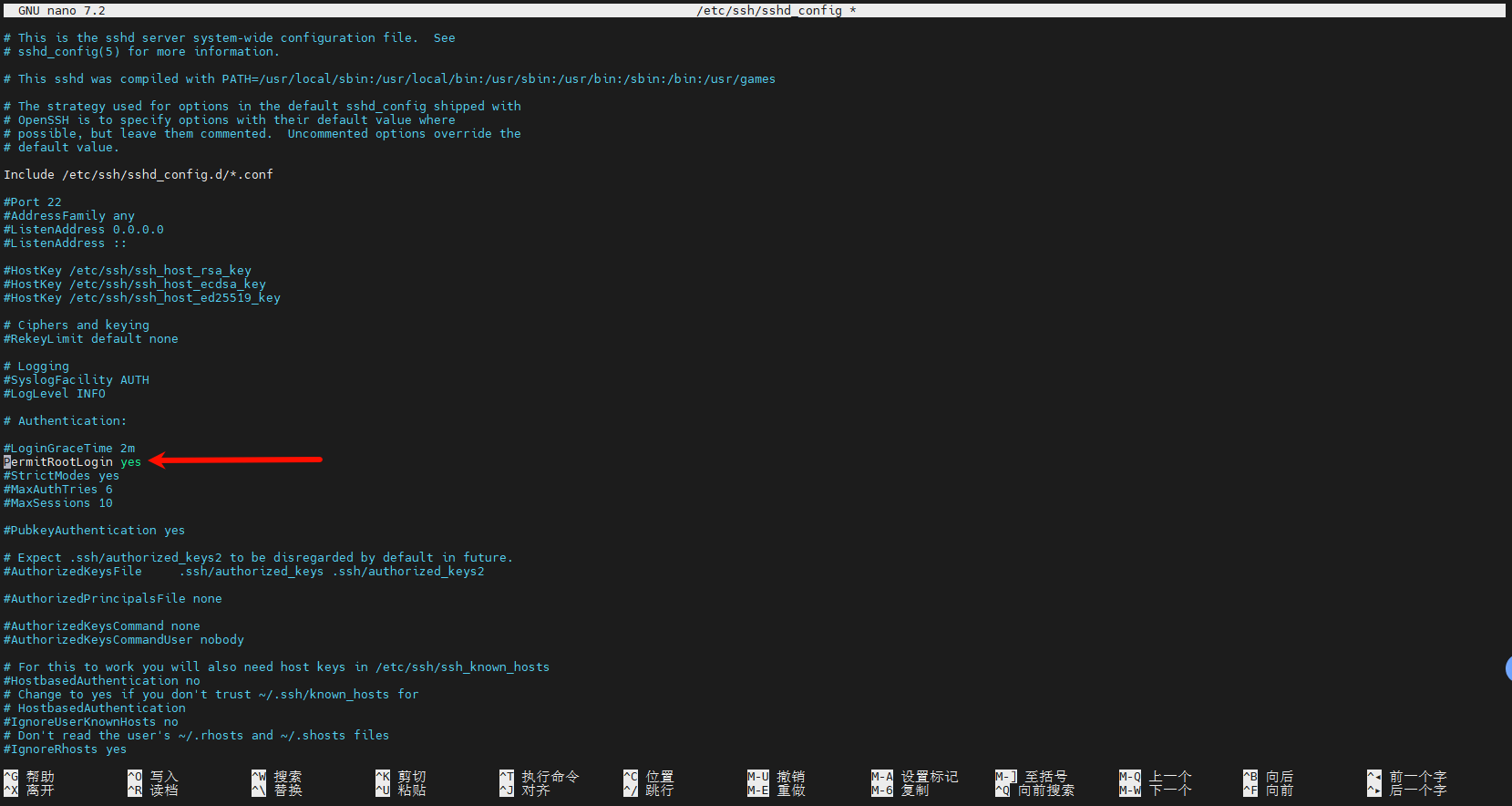This screenshot has width=1512, height=806.
Task: Click the M-A 设置标记 set mark shortcut
Action: (915, 777)
